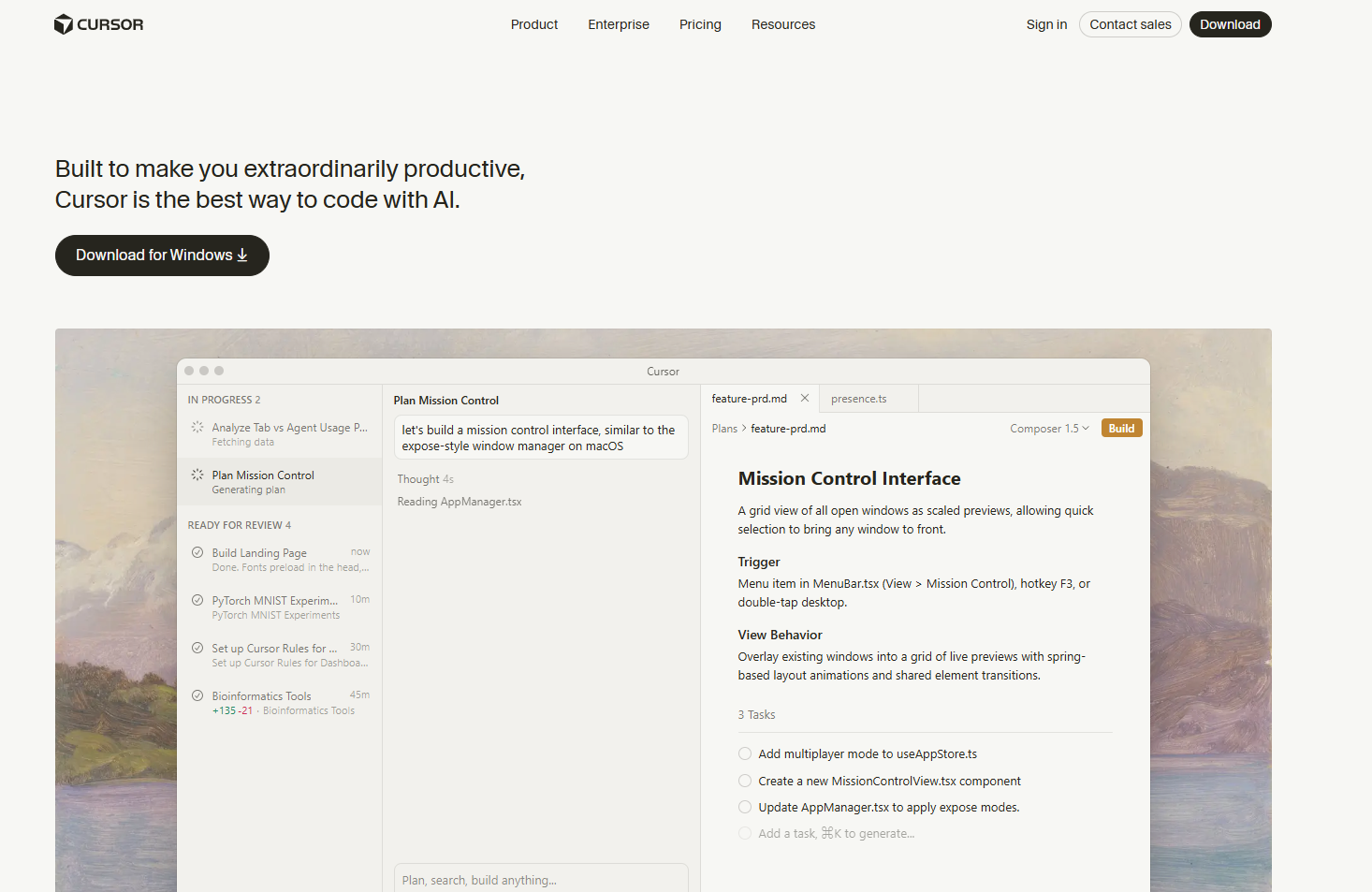Screen dimensions: 1372x892
Task: Open the Composer 1.5 model dropdown
Action: coord(1049,429)
